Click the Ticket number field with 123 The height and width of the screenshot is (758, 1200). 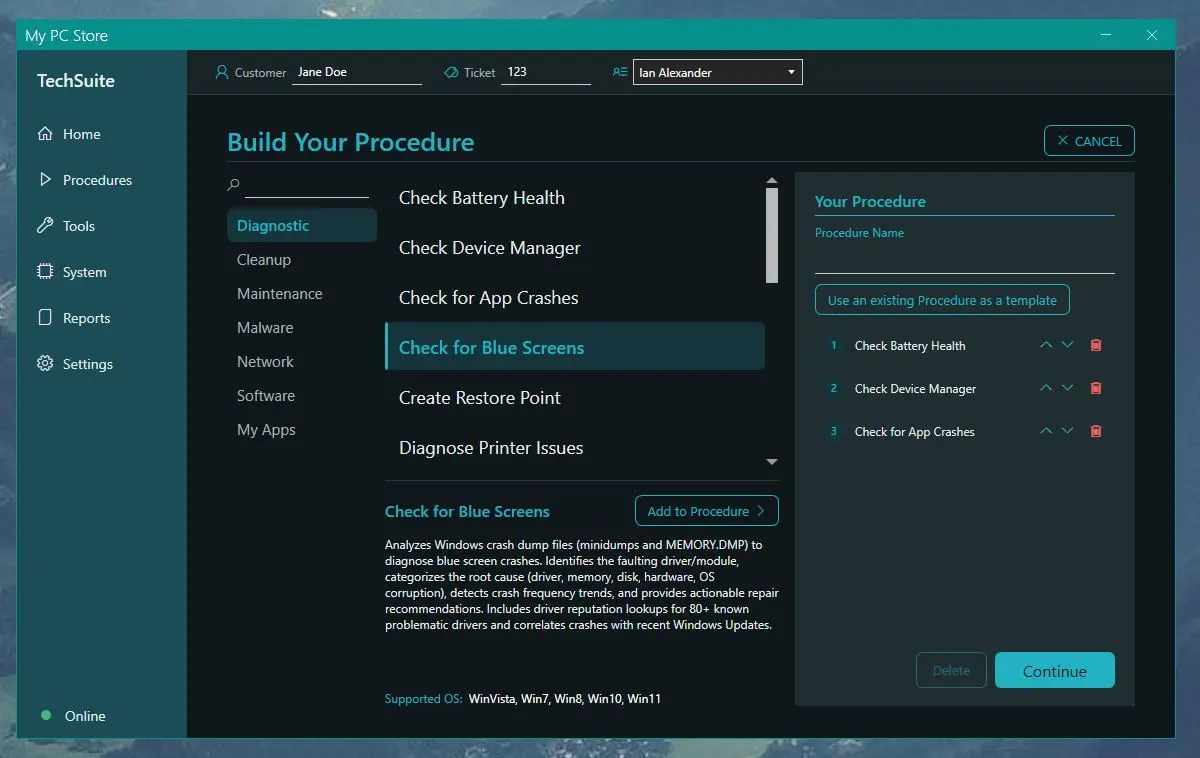pos(546,72)
